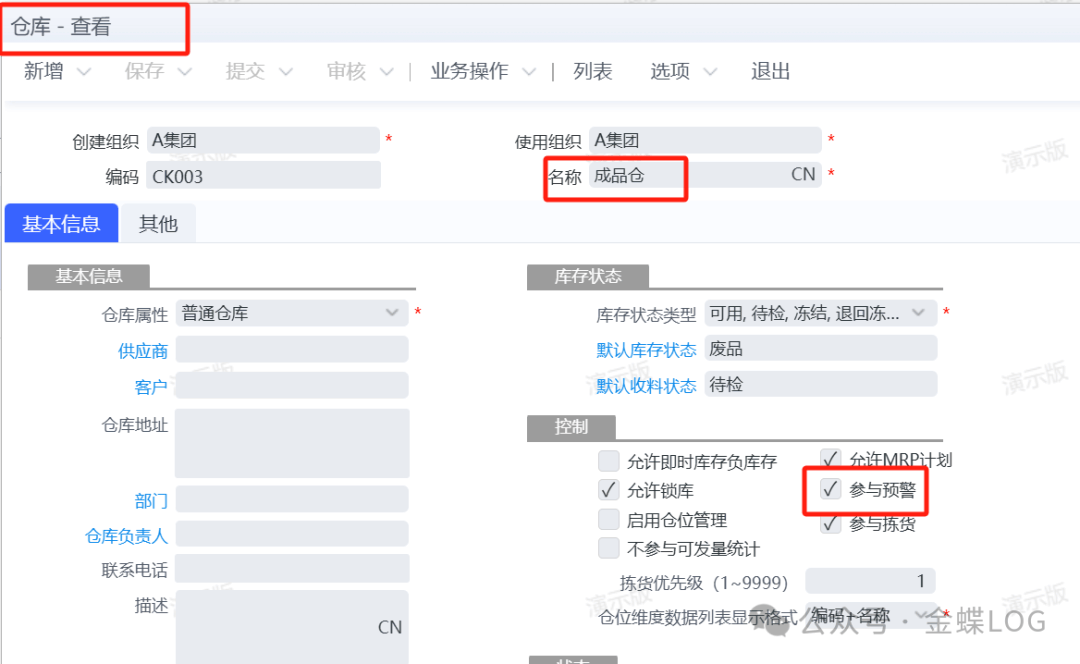
Task: Toggle the 参与拣货 checkbox
Action: click(830, 523)
